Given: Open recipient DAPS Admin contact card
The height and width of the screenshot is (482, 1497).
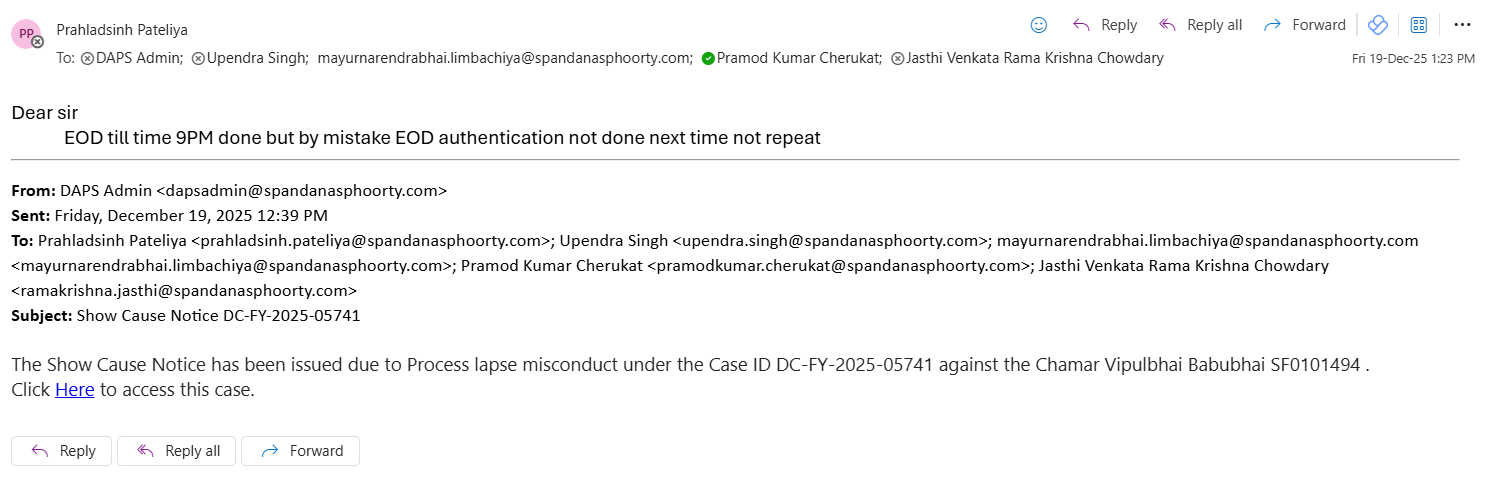Looking at the screenshot, I should tap(138, 58).
